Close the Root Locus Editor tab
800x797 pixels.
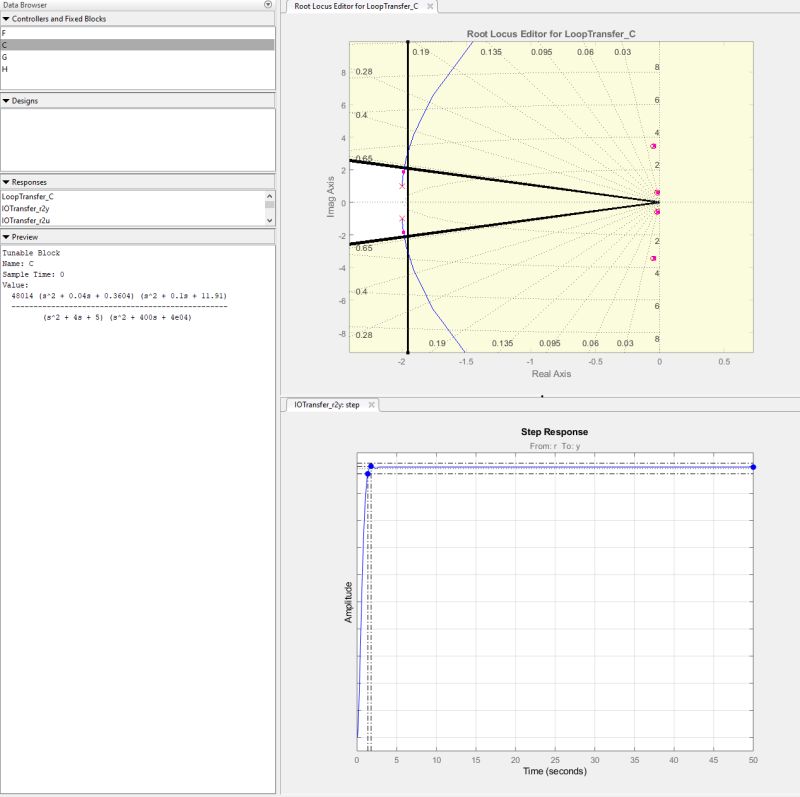[430, 7]
